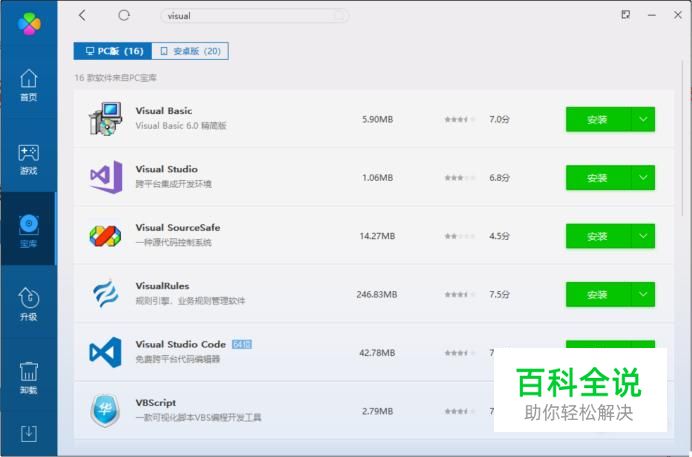Open the Visual Studio title link
The width and height of the screenshot is (692, 457).
[x=166, y=169]
